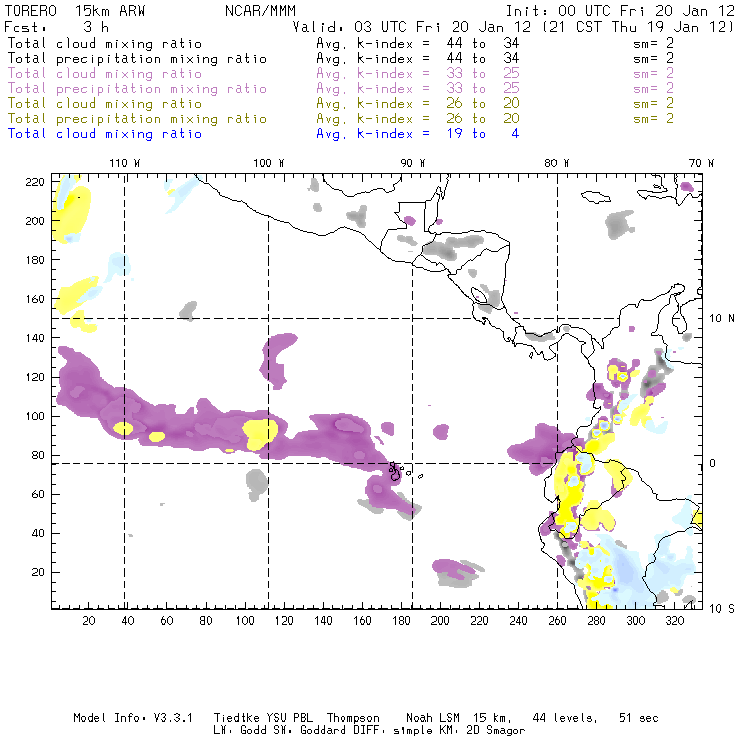Select the olive 'Total cloud mixing ratio' legend entry
The image size is (740, 740).
pos(105,104)
